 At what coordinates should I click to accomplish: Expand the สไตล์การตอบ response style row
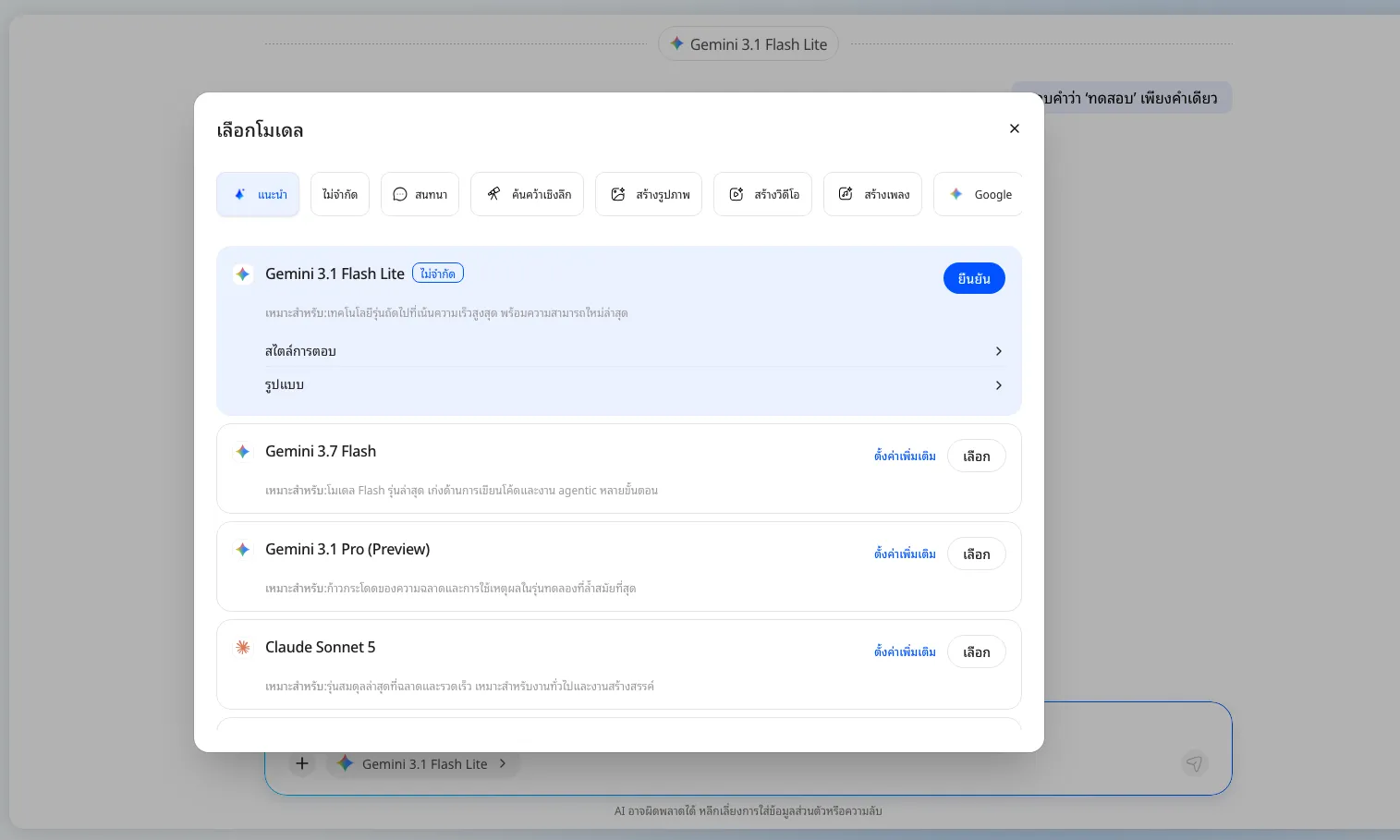point(634,351)
